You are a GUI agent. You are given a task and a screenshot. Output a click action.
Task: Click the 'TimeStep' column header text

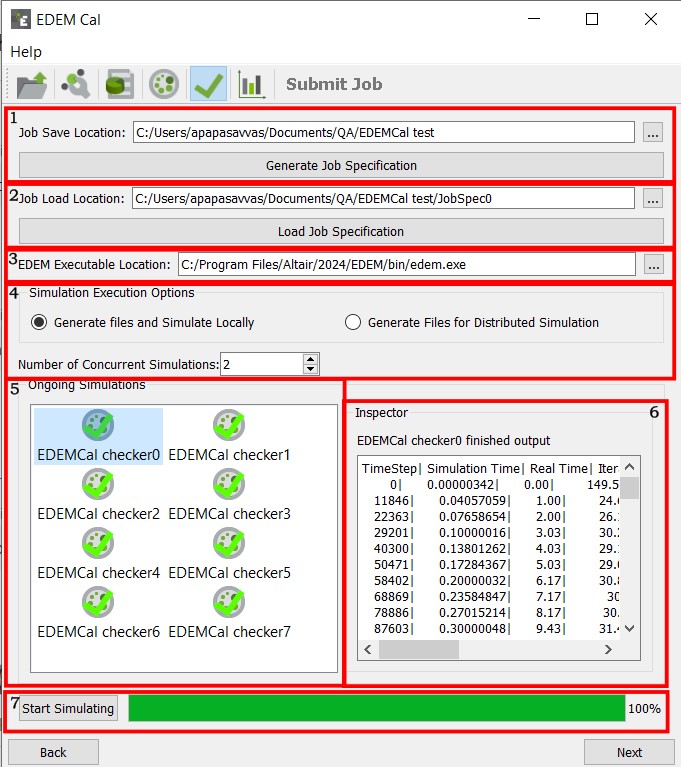pos(389,469)
